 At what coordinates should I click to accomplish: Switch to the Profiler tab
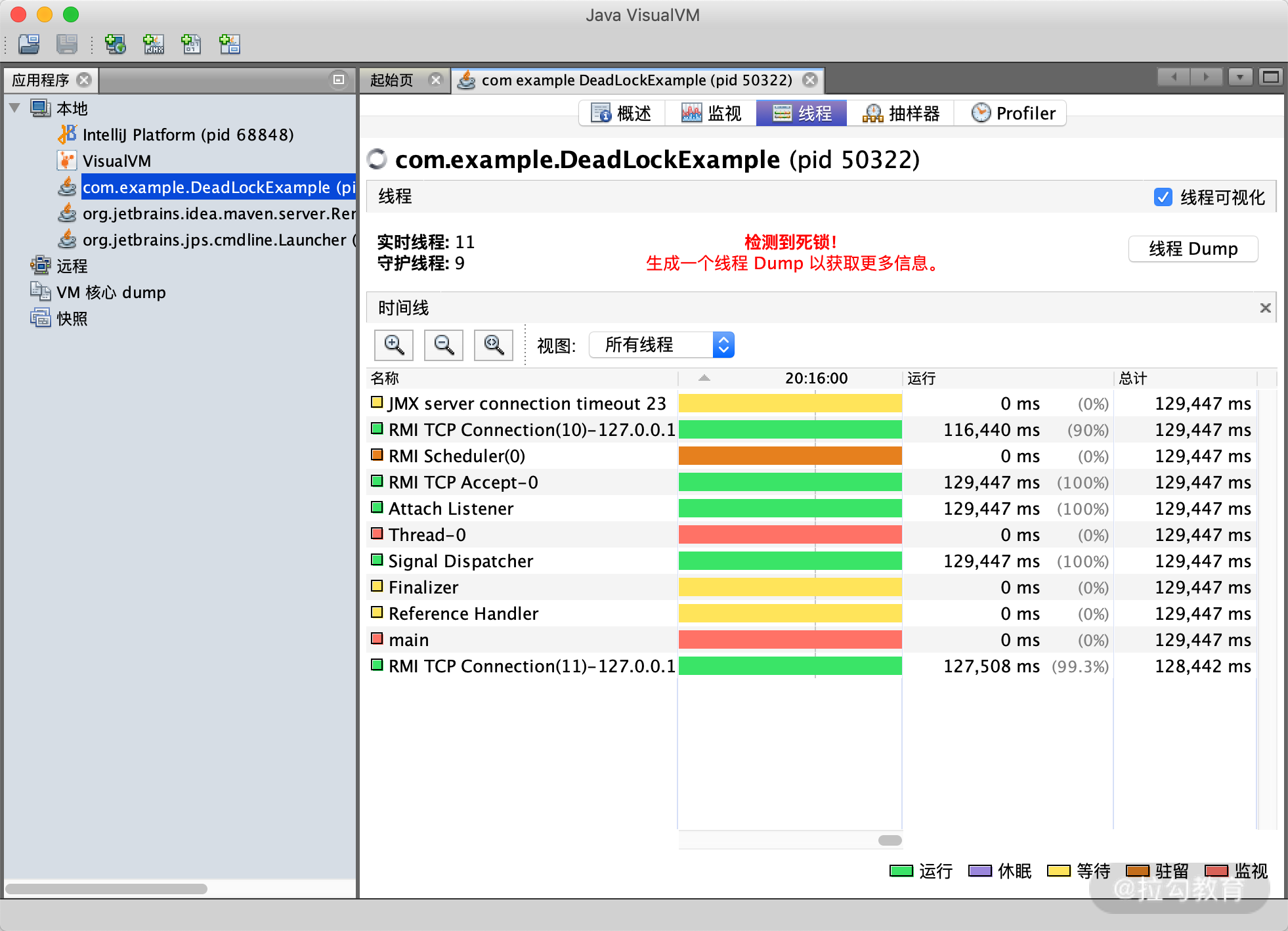[1010, 113]
